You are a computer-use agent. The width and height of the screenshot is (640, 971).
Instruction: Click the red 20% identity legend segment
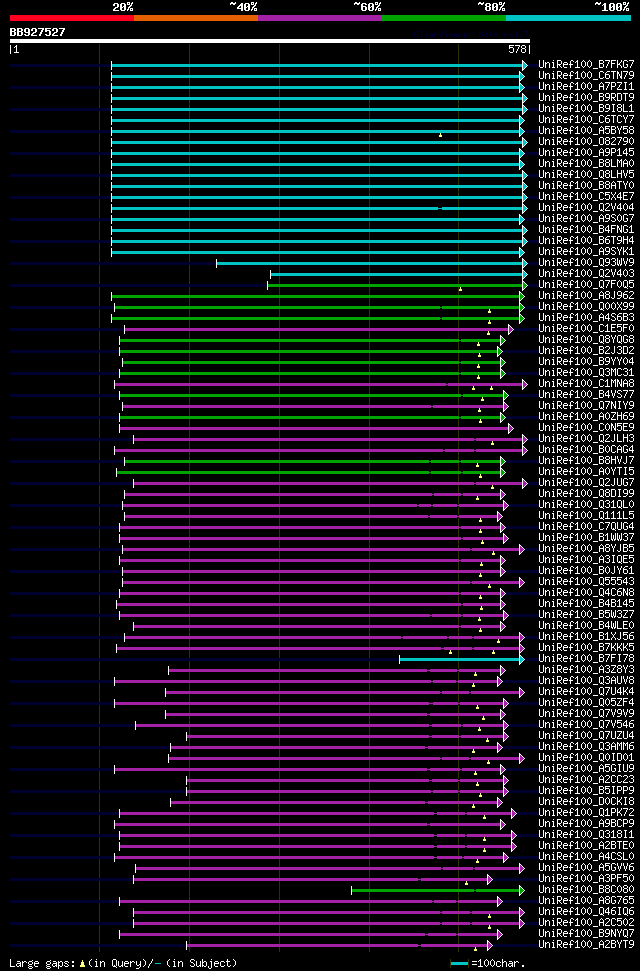click(x=72, y=18)
